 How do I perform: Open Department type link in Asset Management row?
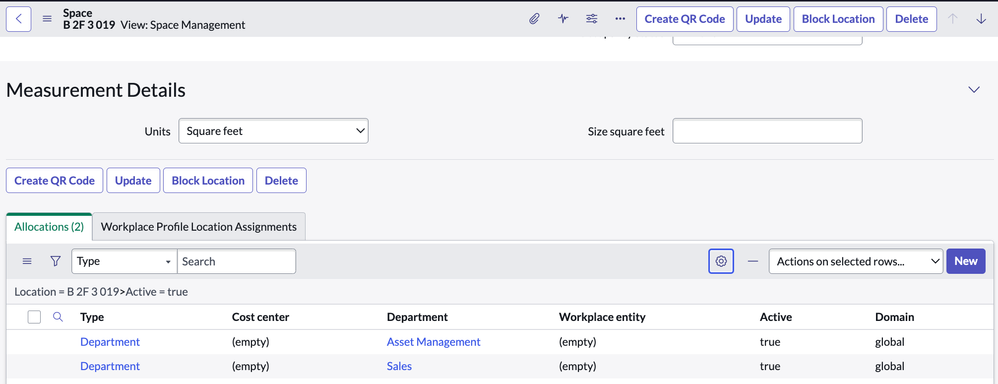(110, 342)
